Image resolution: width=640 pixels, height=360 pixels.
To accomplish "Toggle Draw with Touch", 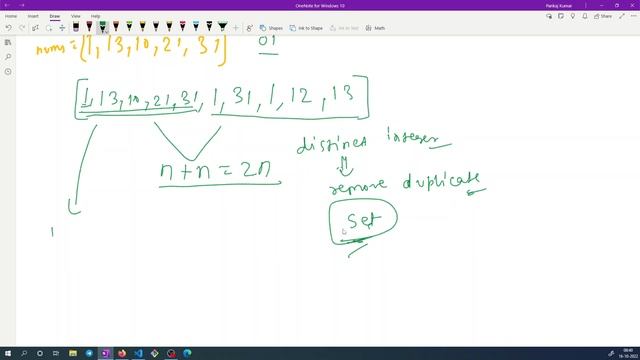I will coord(249,28).
